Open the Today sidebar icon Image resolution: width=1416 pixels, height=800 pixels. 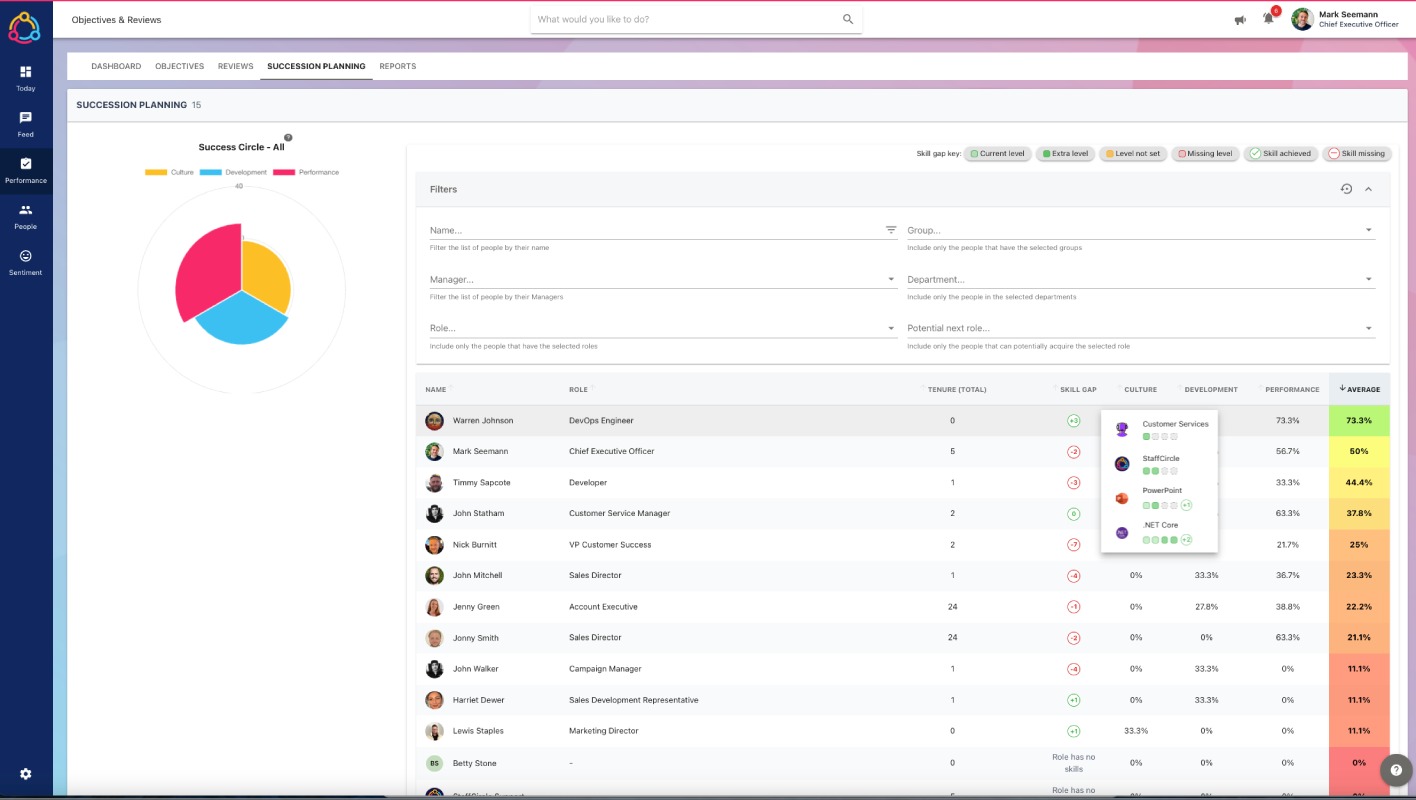[x=26, y=78]
